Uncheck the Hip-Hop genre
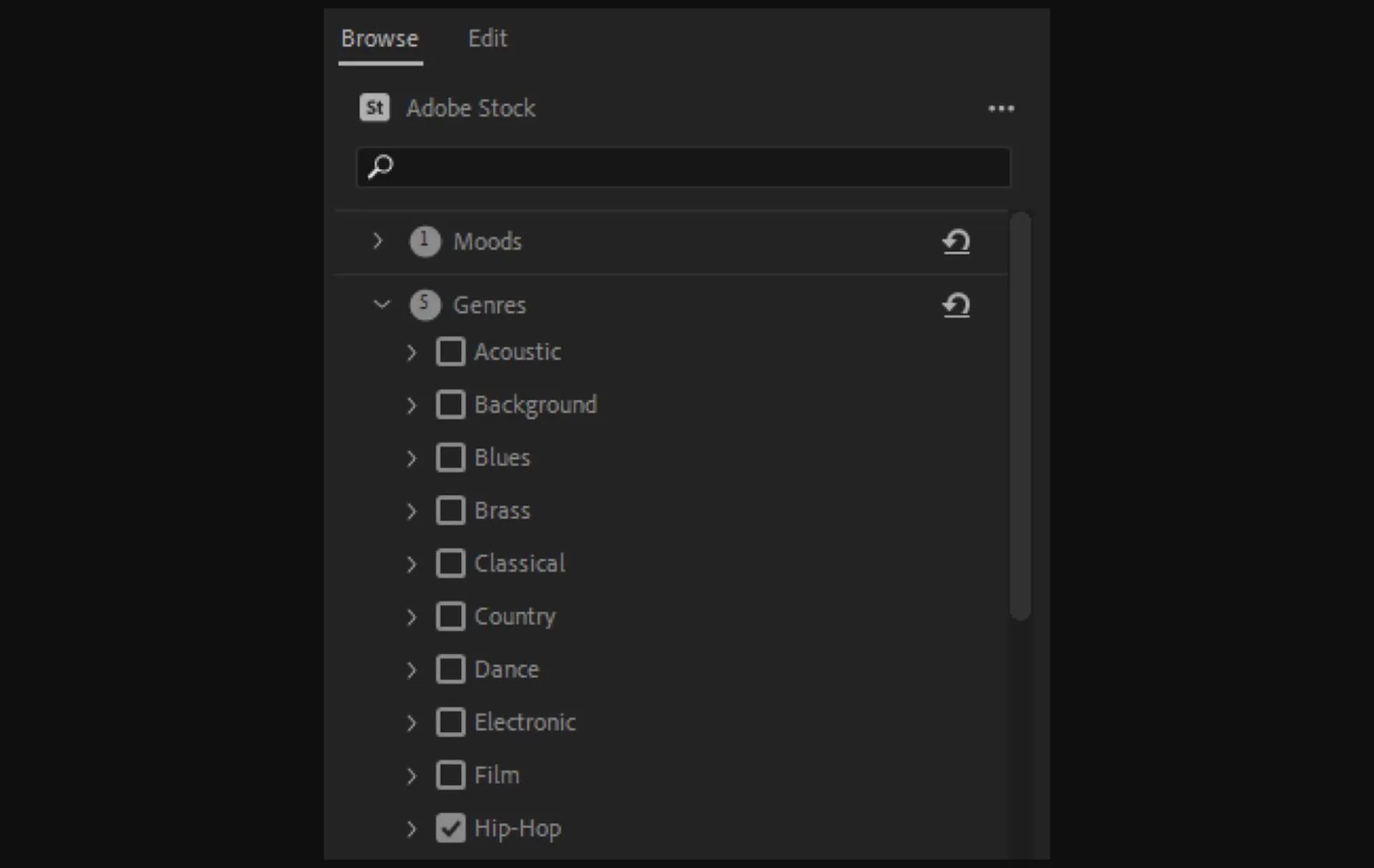This screenshot has height=868, width=1374. [451, 828]
